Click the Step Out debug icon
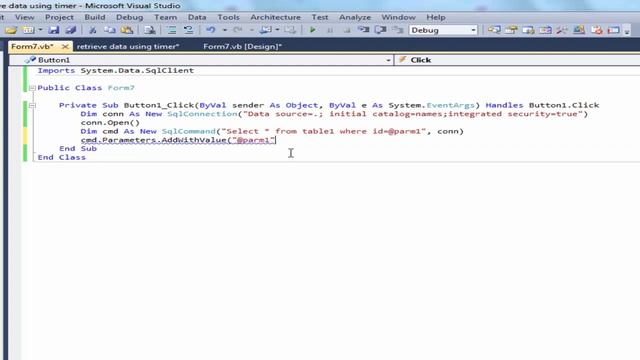 398,30
